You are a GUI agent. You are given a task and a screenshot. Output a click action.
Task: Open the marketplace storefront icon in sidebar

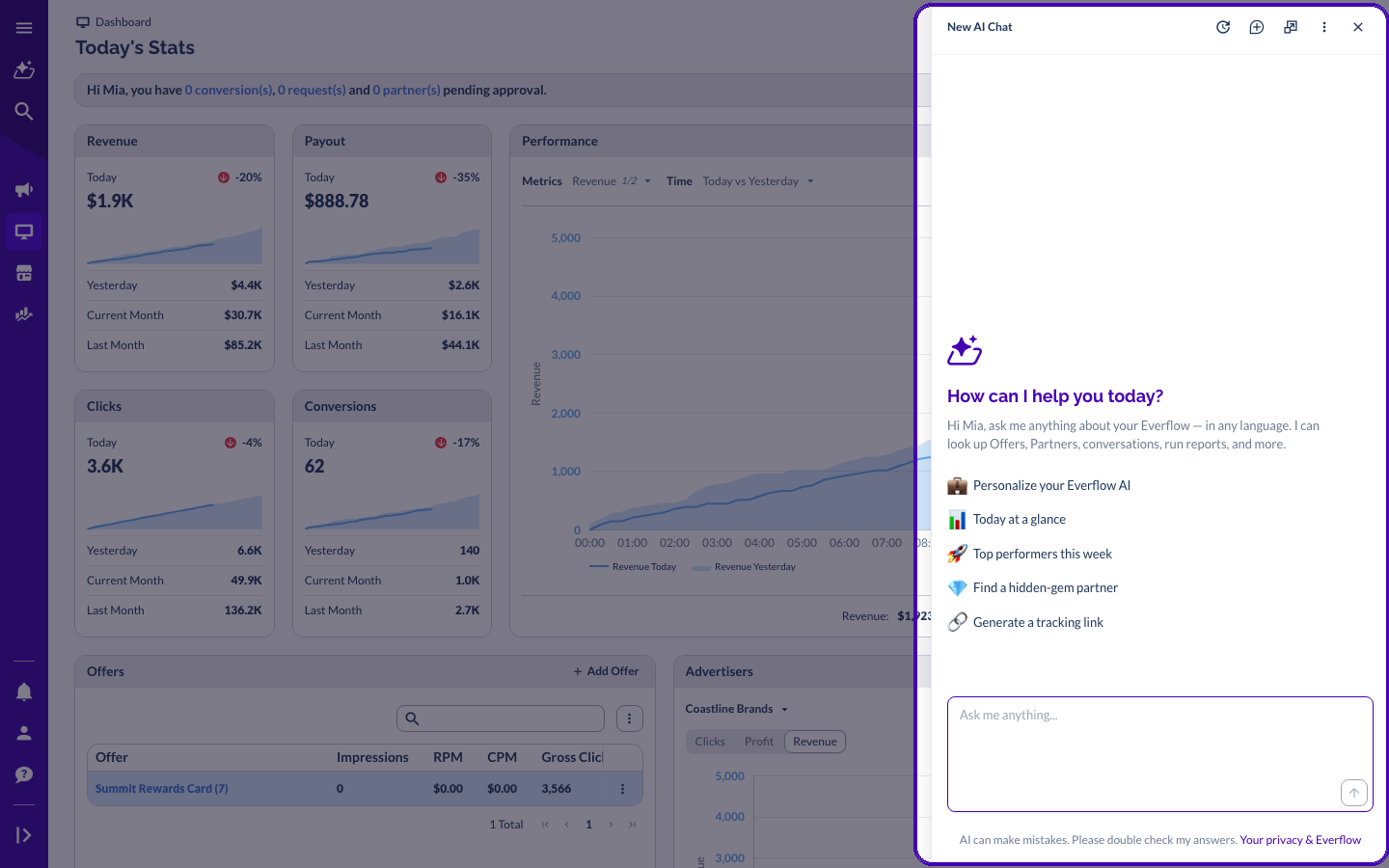[24, 273]
